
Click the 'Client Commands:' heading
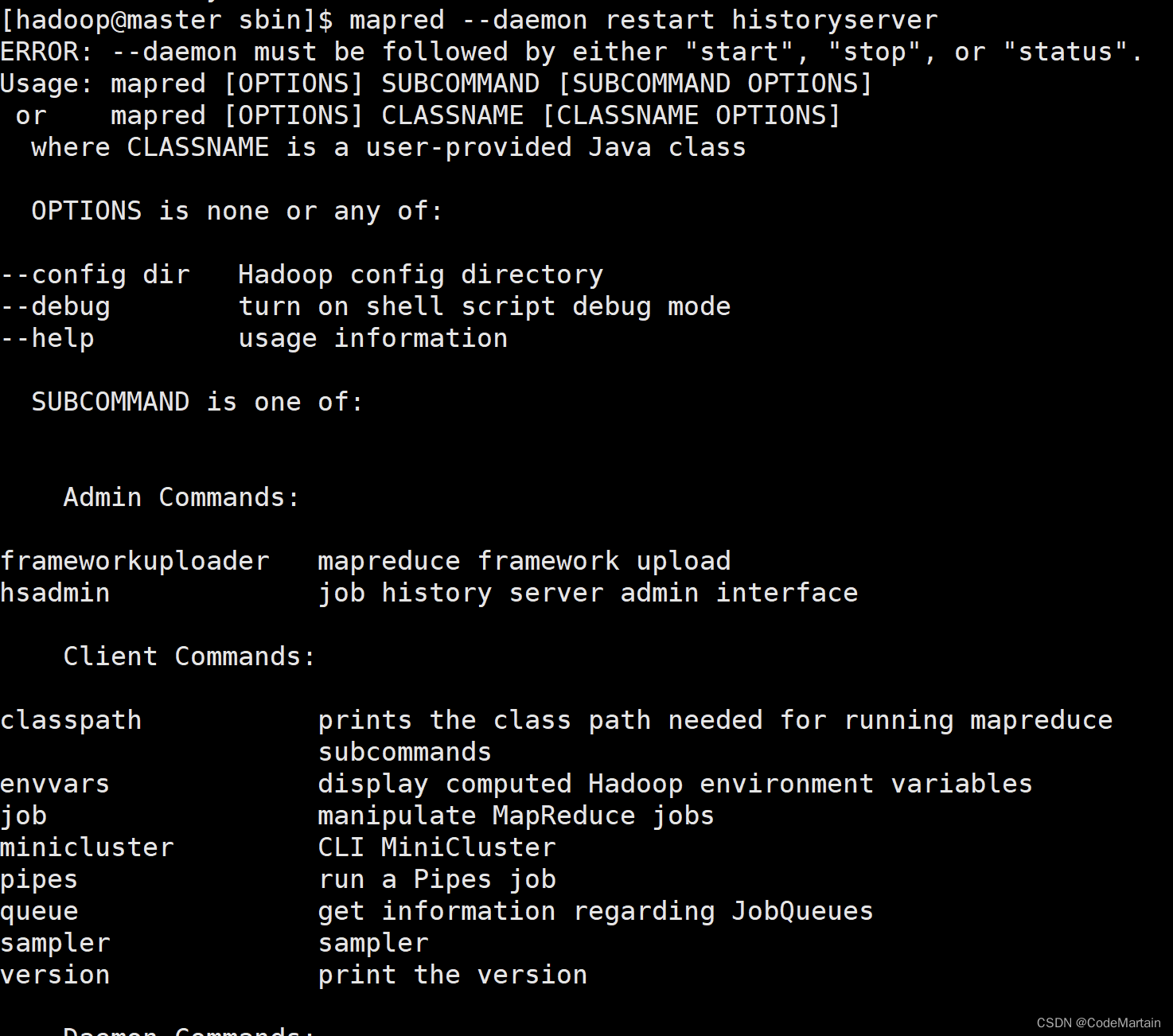[x=189, y=656]
